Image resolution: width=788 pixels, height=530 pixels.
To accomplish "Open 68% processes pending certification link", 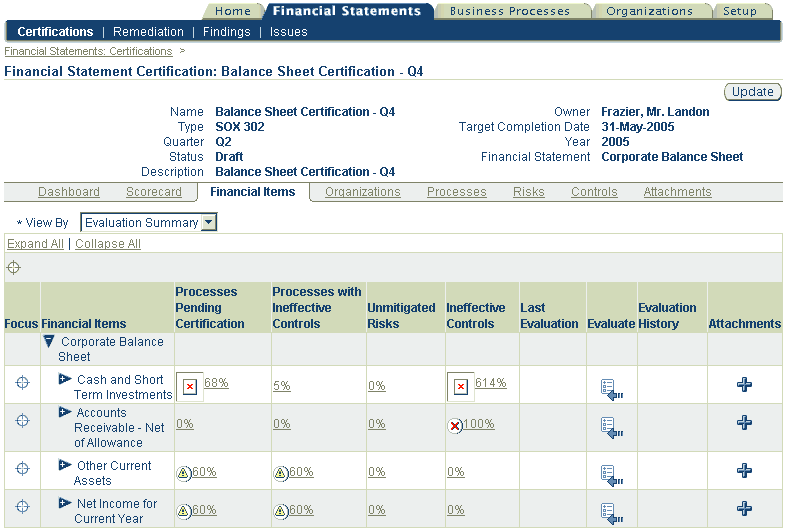I will pos(216,383).
